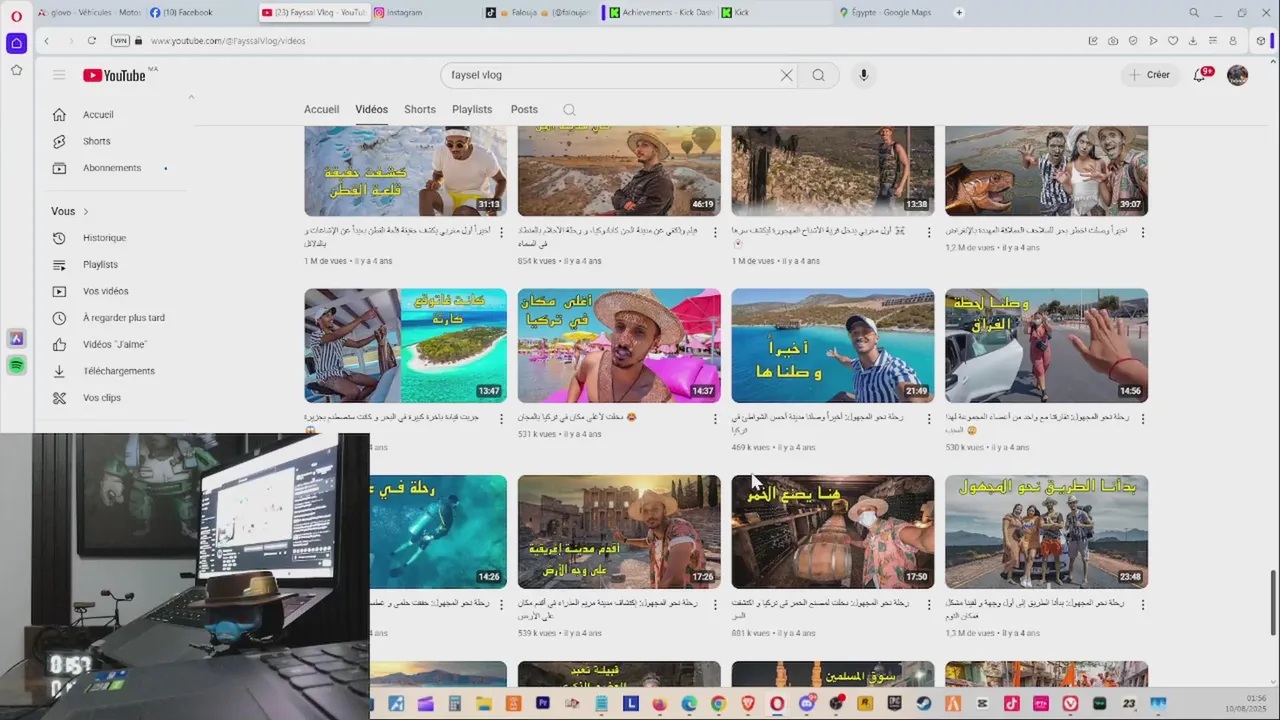Open a new browser tab

959,13
